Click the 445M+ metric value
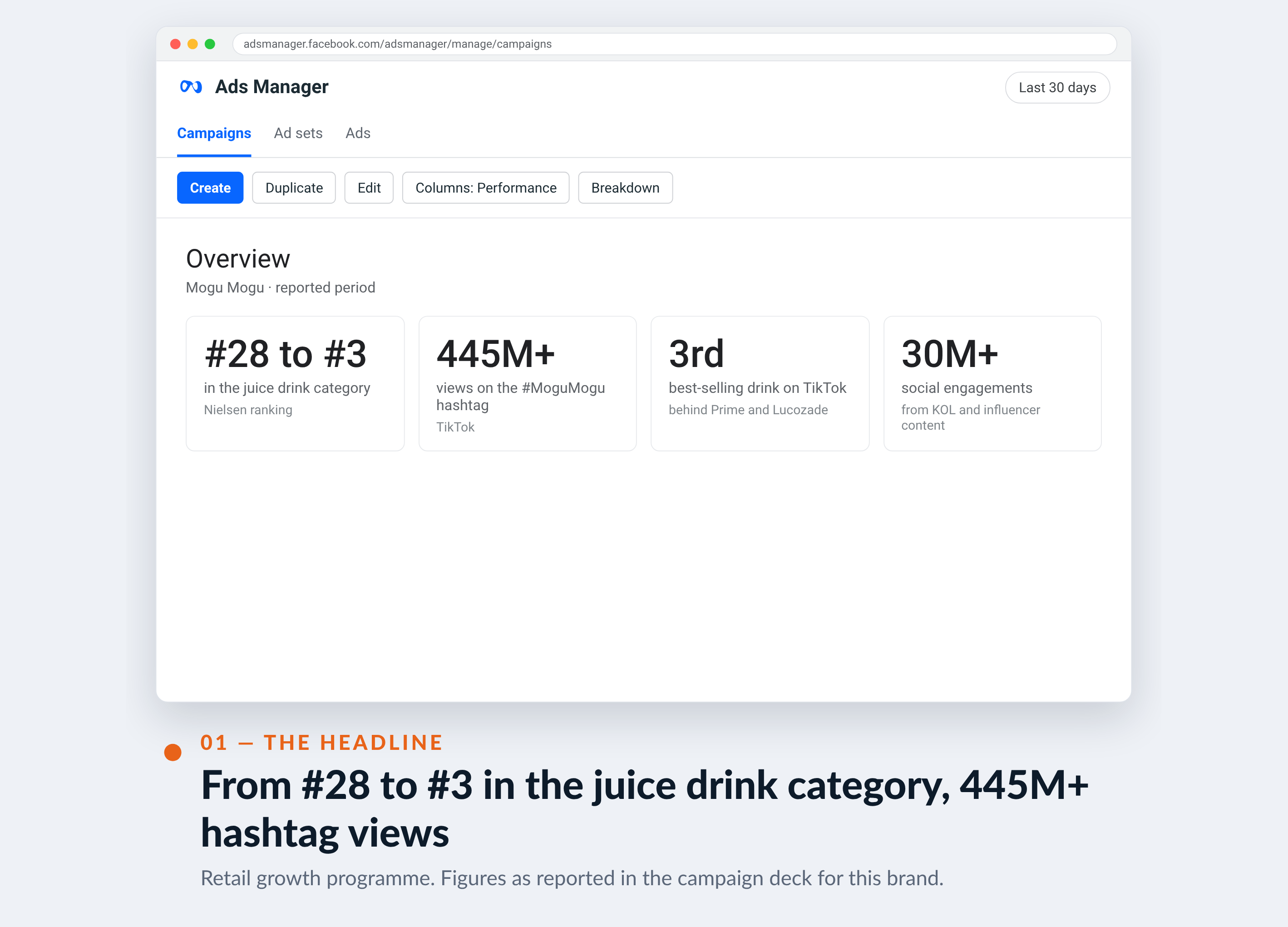This screenshot has height=927, width=1288. point(495,353)
